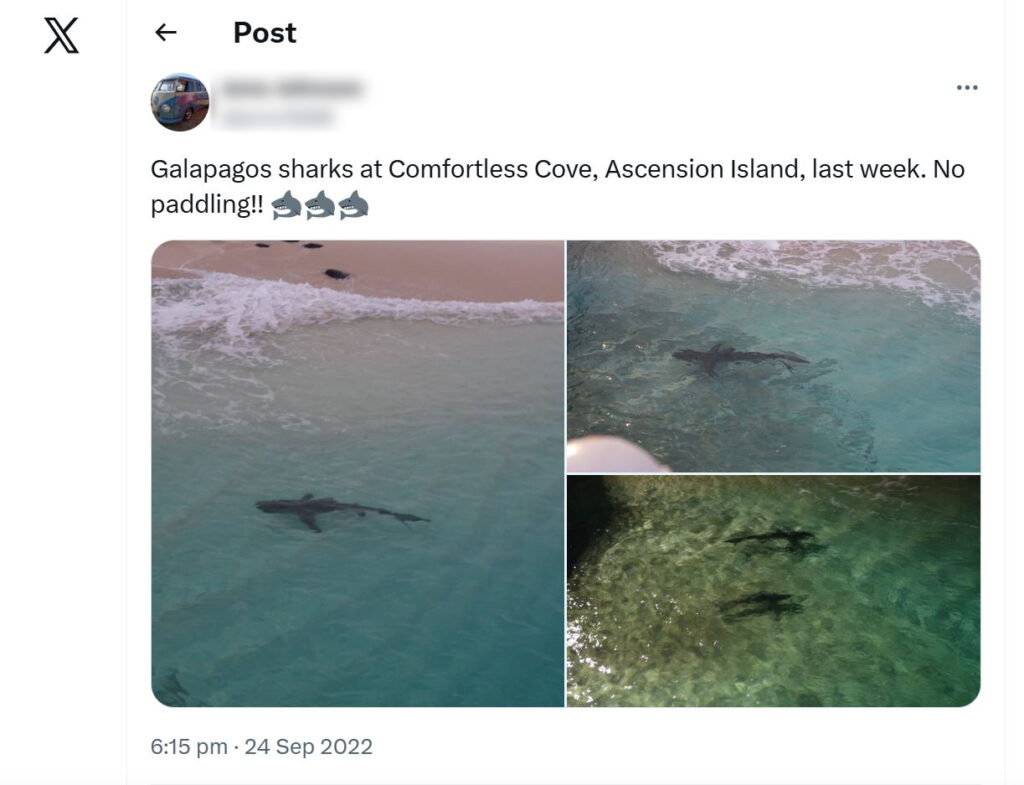Open the more options three-dot menu
1024x785 pixels.
tap(966, 88)
